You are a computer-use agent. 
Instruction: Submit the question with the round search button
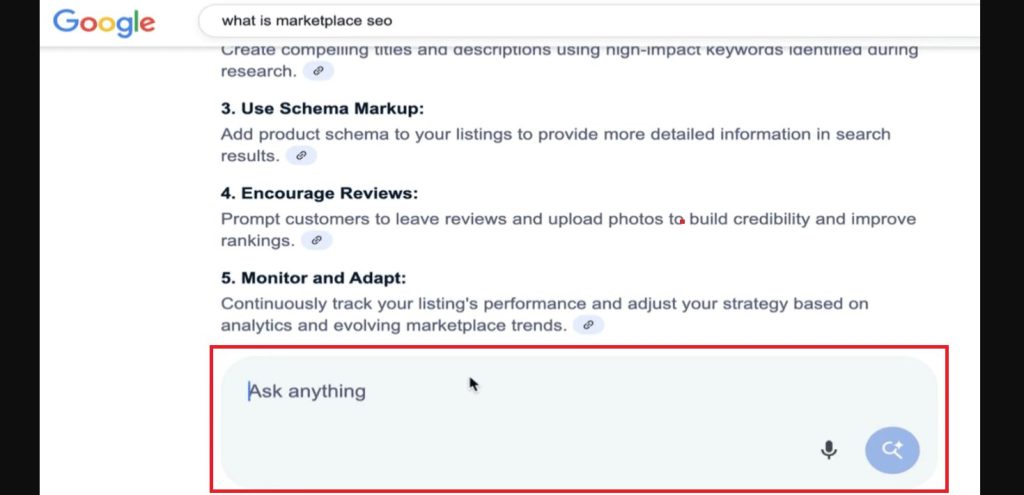pyautogui.click(x=892, y=450)
